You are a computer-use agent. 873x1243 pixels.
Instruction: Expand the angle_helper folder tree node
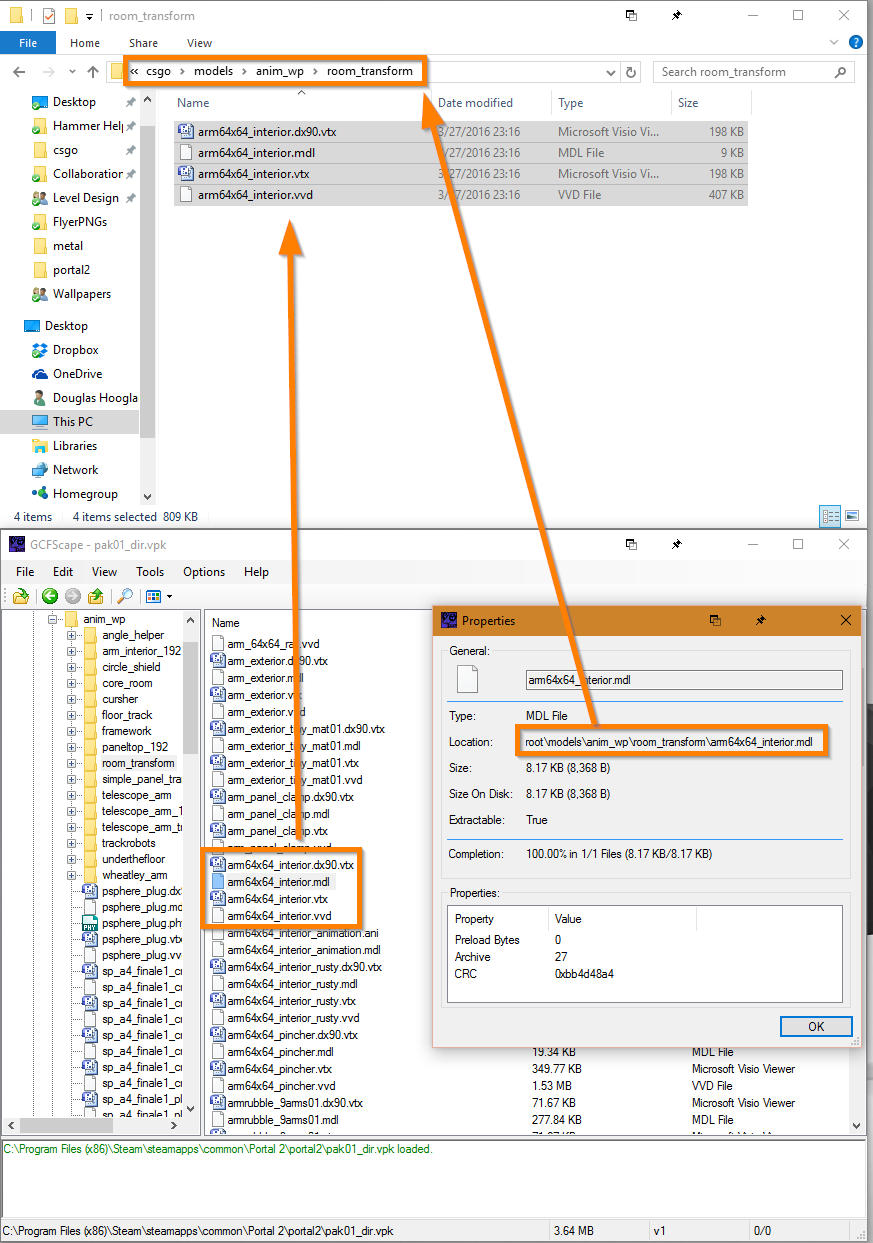(x=72, y=635)
